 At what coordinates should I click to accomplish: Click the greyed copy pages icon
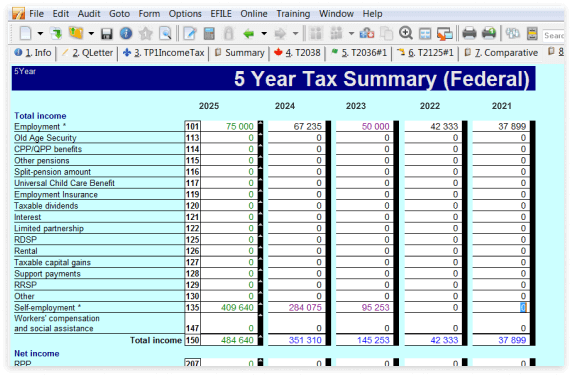pos(386,34)
